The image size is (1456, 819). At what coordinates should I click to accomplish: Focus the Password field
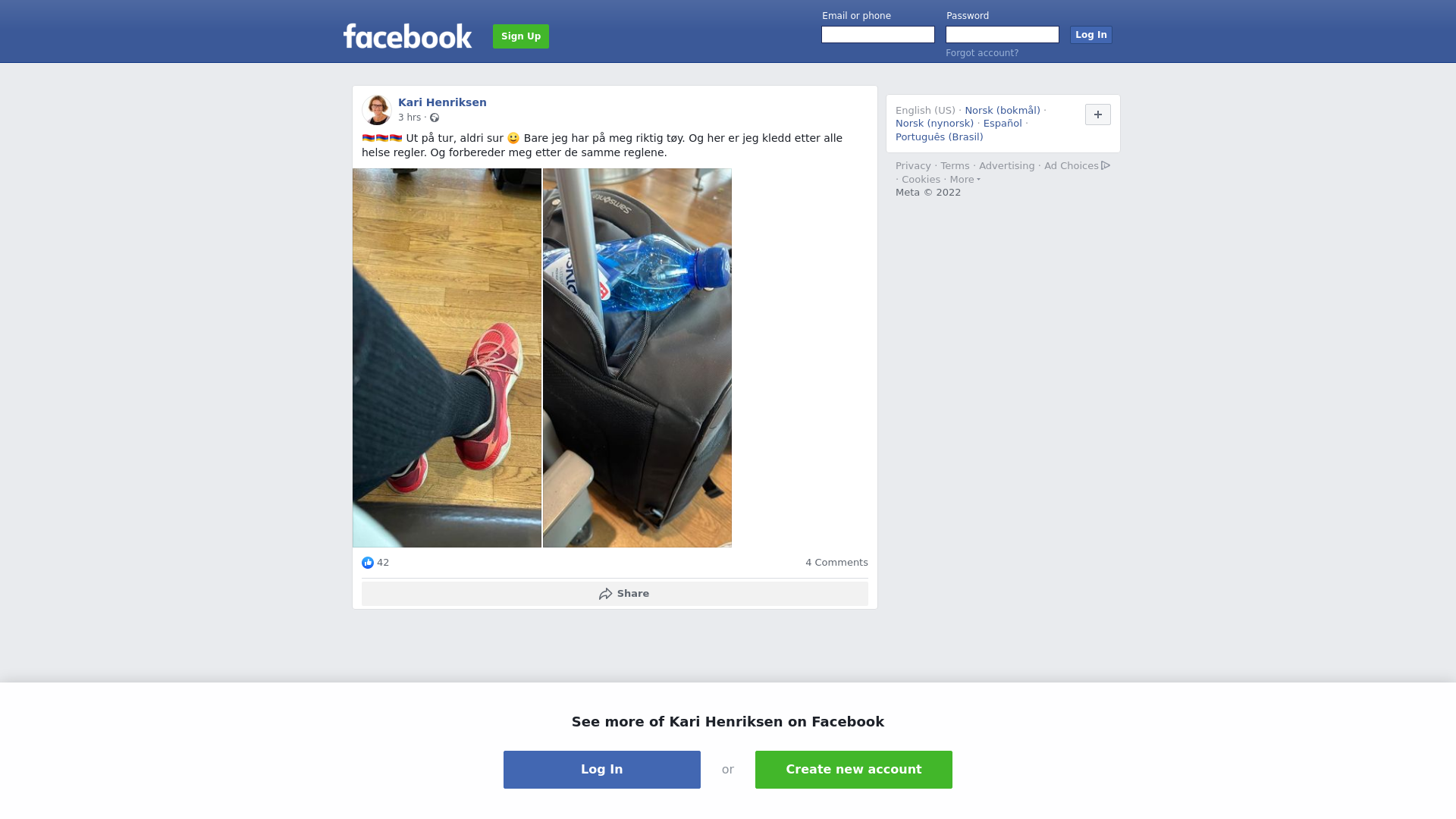(x=1003, y=35)
